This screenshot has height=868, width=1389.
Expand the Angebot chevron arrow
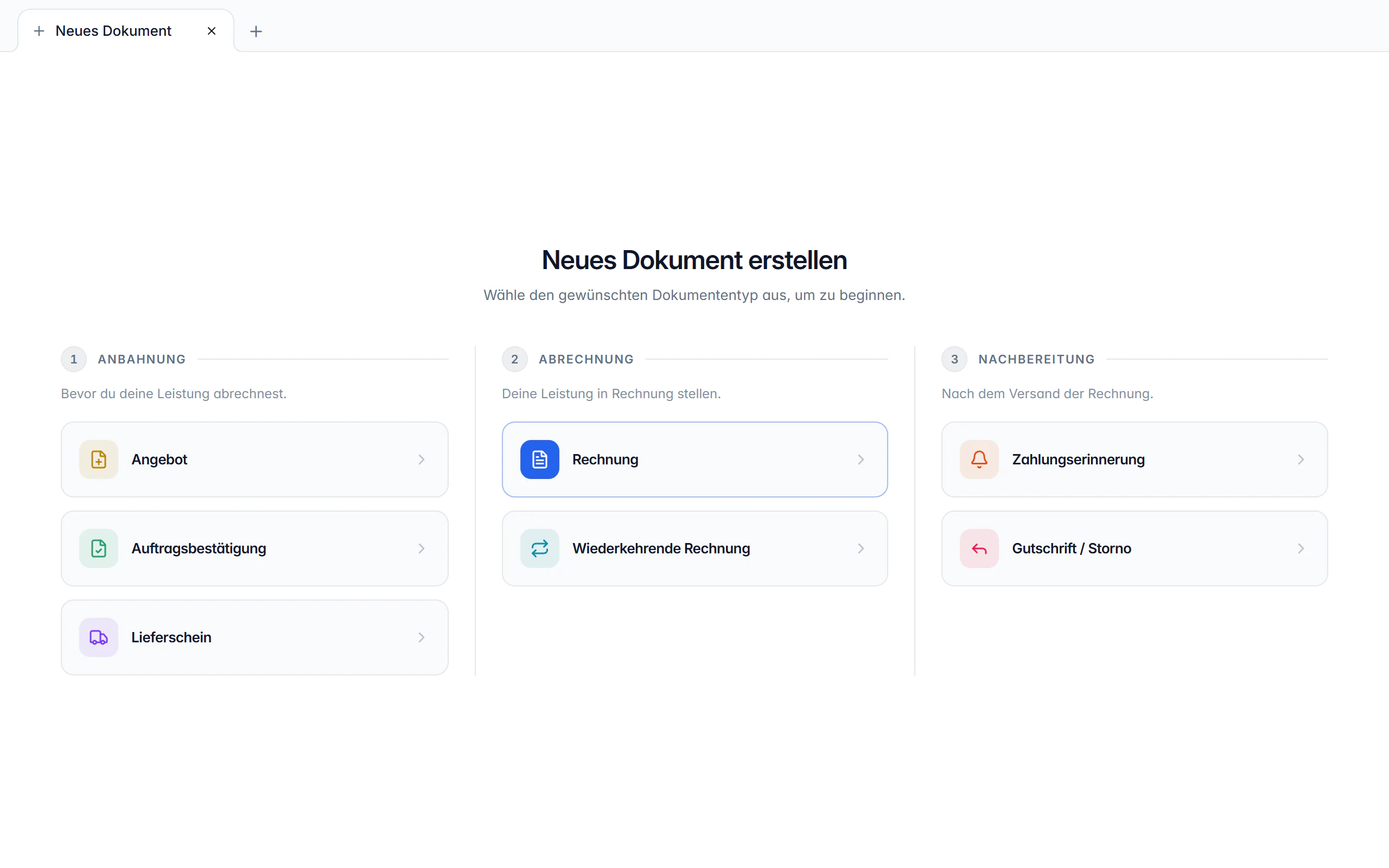[421, 459]
